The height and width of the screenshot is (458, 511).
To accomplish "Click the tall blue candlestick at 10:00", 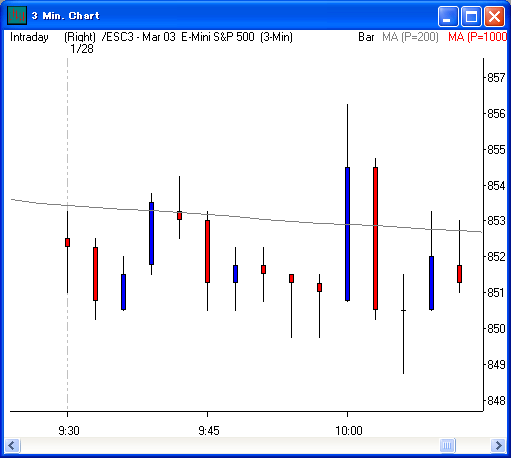I will point(347,234).
